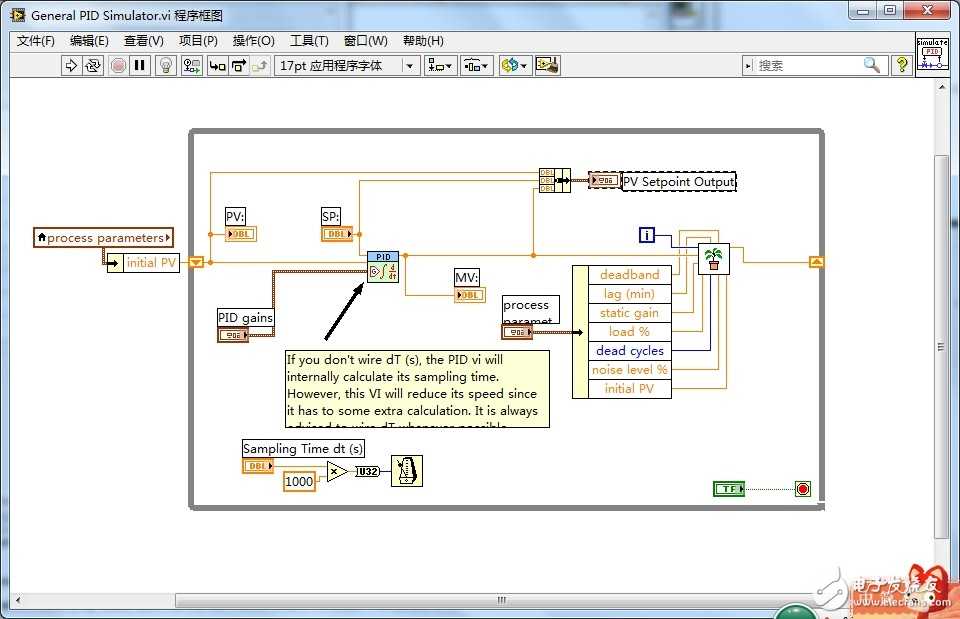Click the Step Into button
The image size is (960, 619).
coord(217,65)
